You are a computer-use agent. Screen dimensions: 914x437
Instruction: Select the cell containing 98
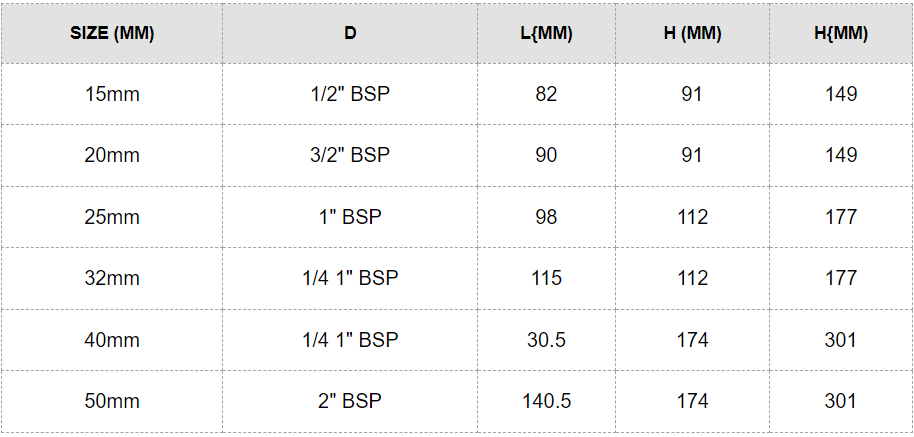[x=546, y=217]
